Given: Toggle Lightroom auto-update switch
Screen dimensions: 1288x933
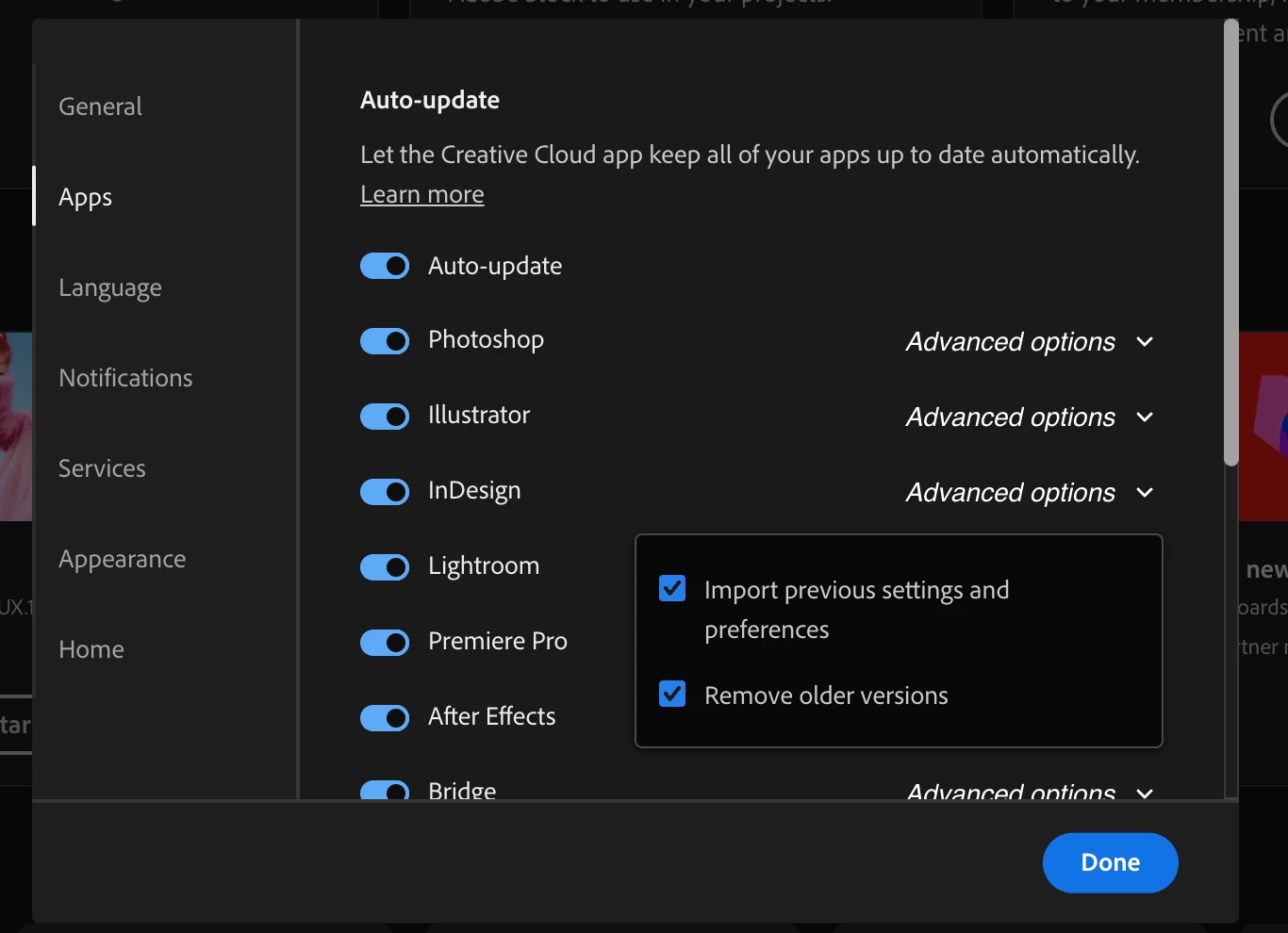Looking at the screenshot, I should point(385,567).
